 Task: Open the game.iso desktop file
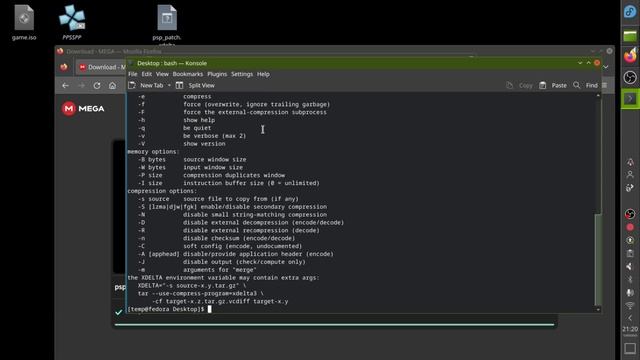pyautogui.click(x=24, y=23)
